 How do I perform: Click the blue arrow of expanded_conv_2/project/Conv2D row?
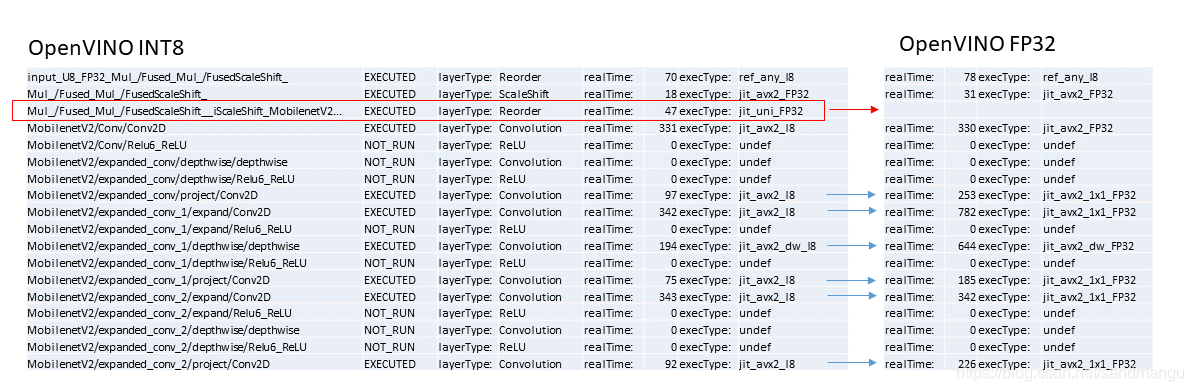click(853, 364)
